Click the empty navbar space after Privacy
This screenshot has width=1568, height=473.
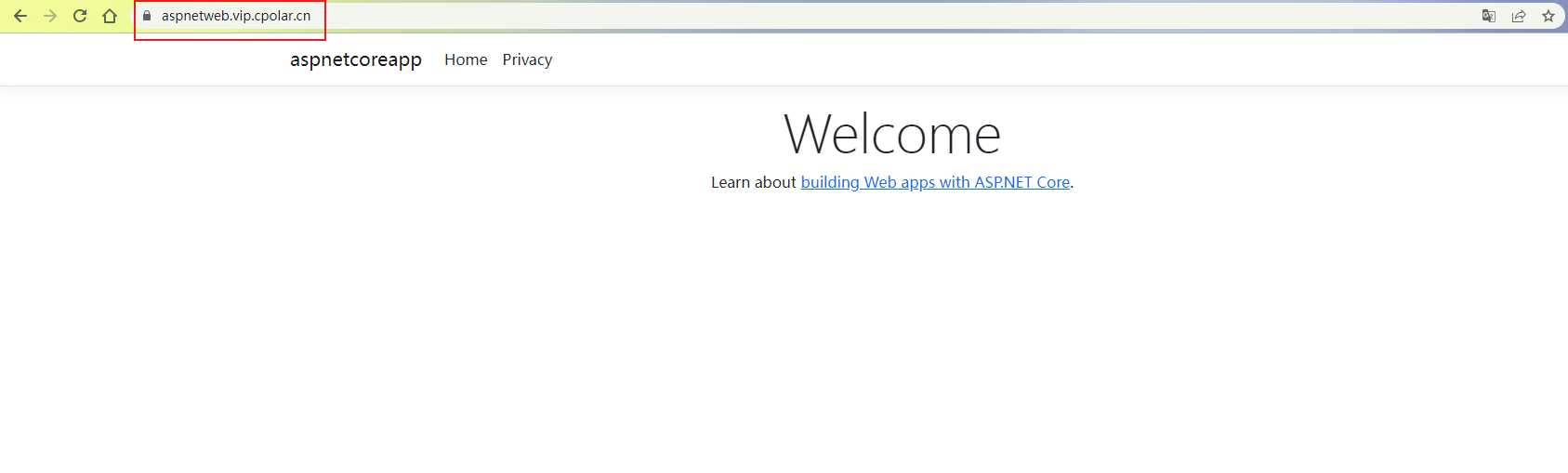929,59
